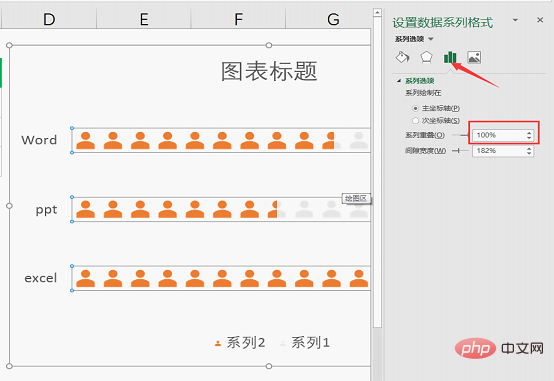Click the chart's top-left resize handle

point(10,45)
